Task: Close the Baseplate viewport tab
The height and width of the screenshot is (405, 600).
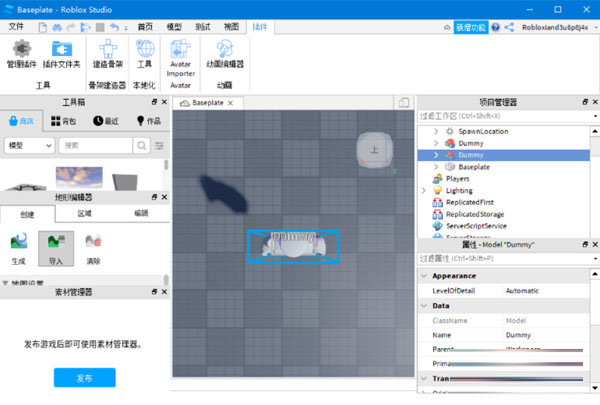Action: point(230,103)
